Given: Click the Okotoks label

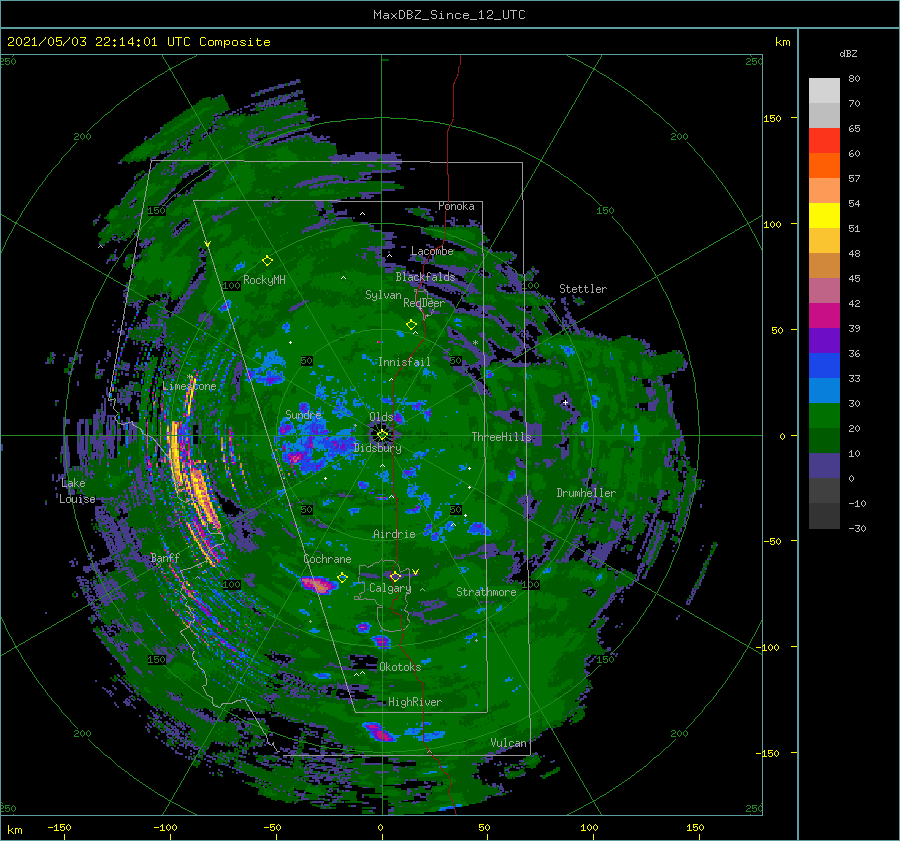Looking at the screenshot, I should point(400,666).
